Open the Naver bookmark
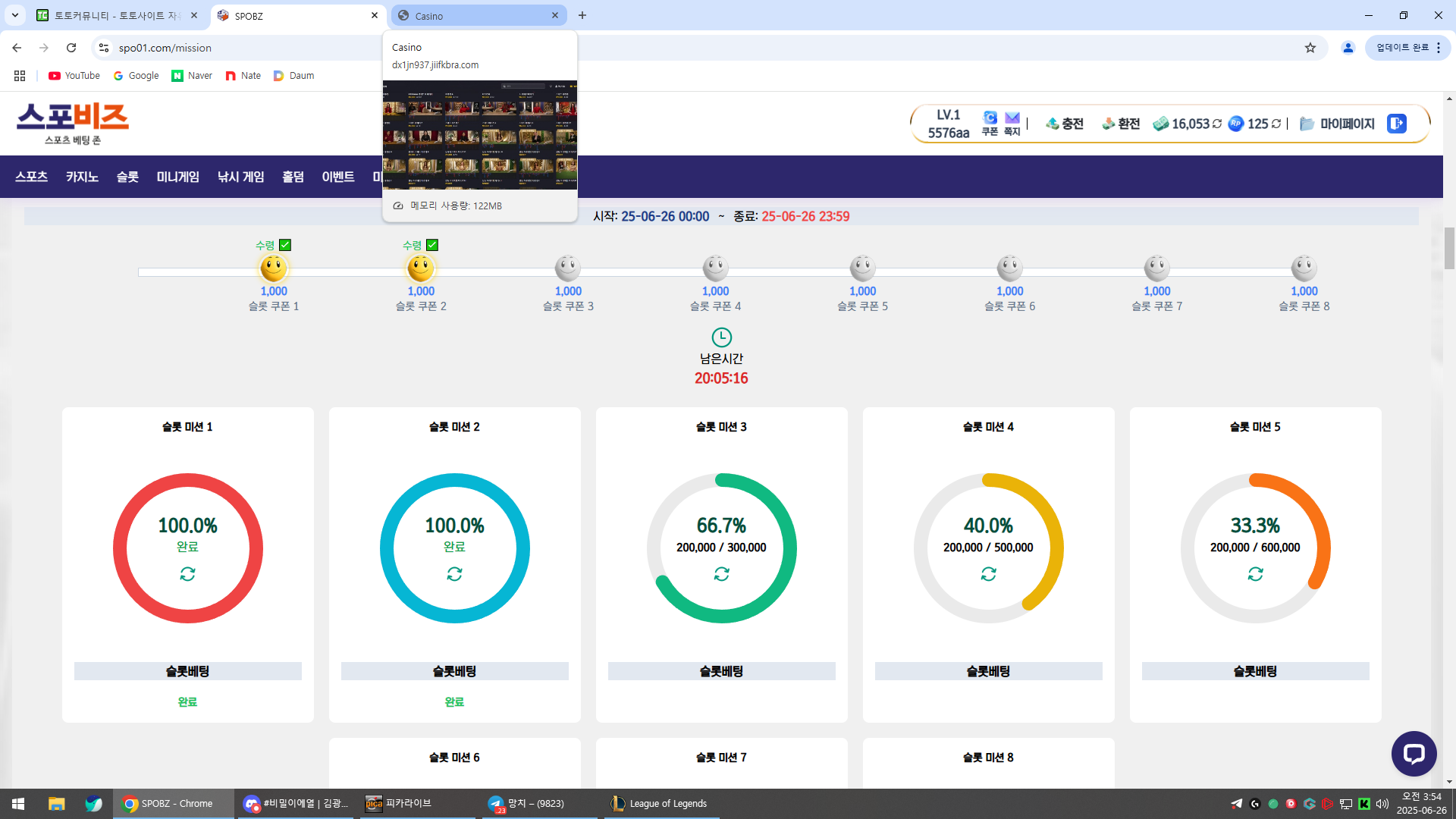1456x819 pixels. point(192,75)
